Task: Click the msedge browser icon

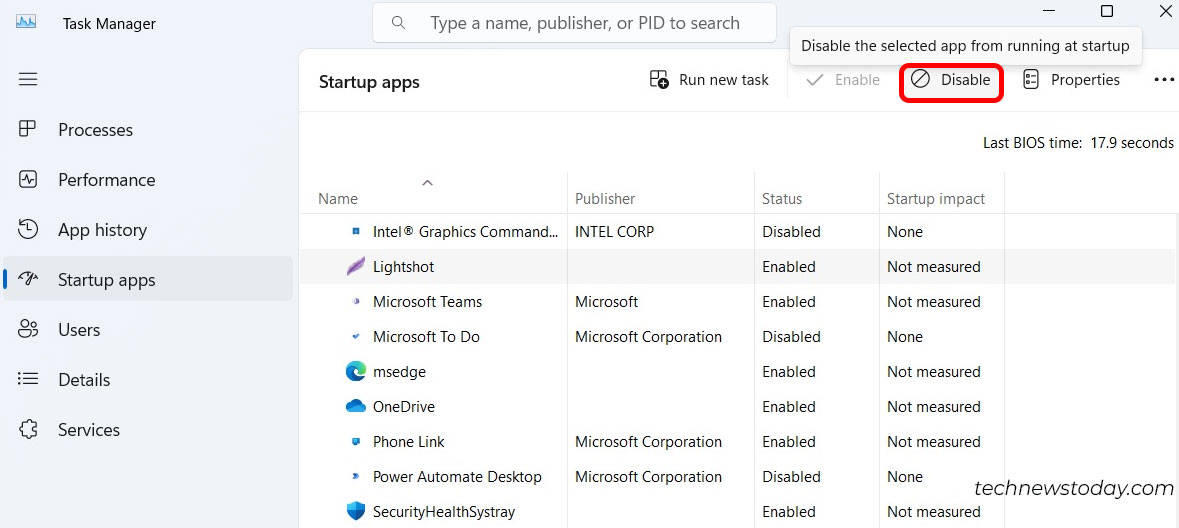Action: 356,372
